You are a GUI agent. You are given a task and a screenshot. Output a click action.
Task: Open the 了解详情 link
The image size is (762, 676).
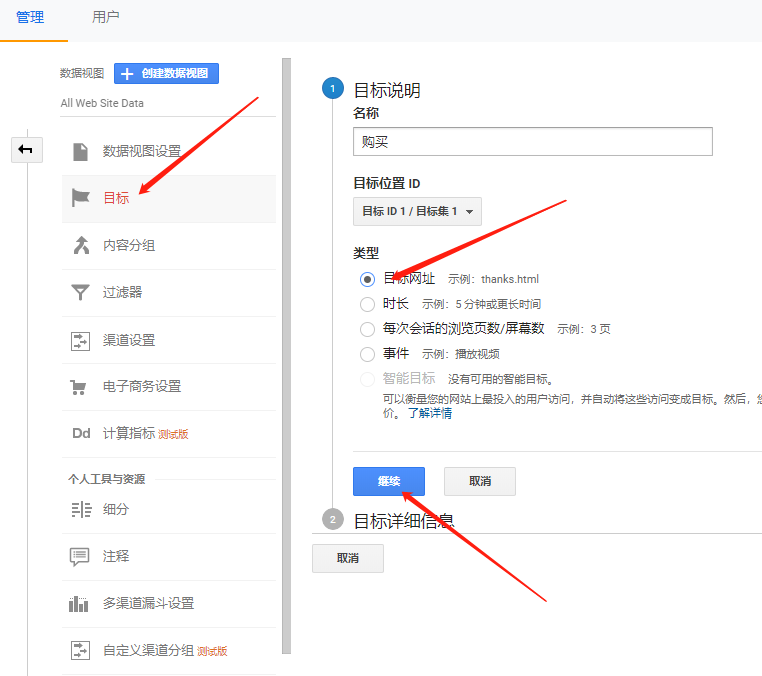coord(430,413)
